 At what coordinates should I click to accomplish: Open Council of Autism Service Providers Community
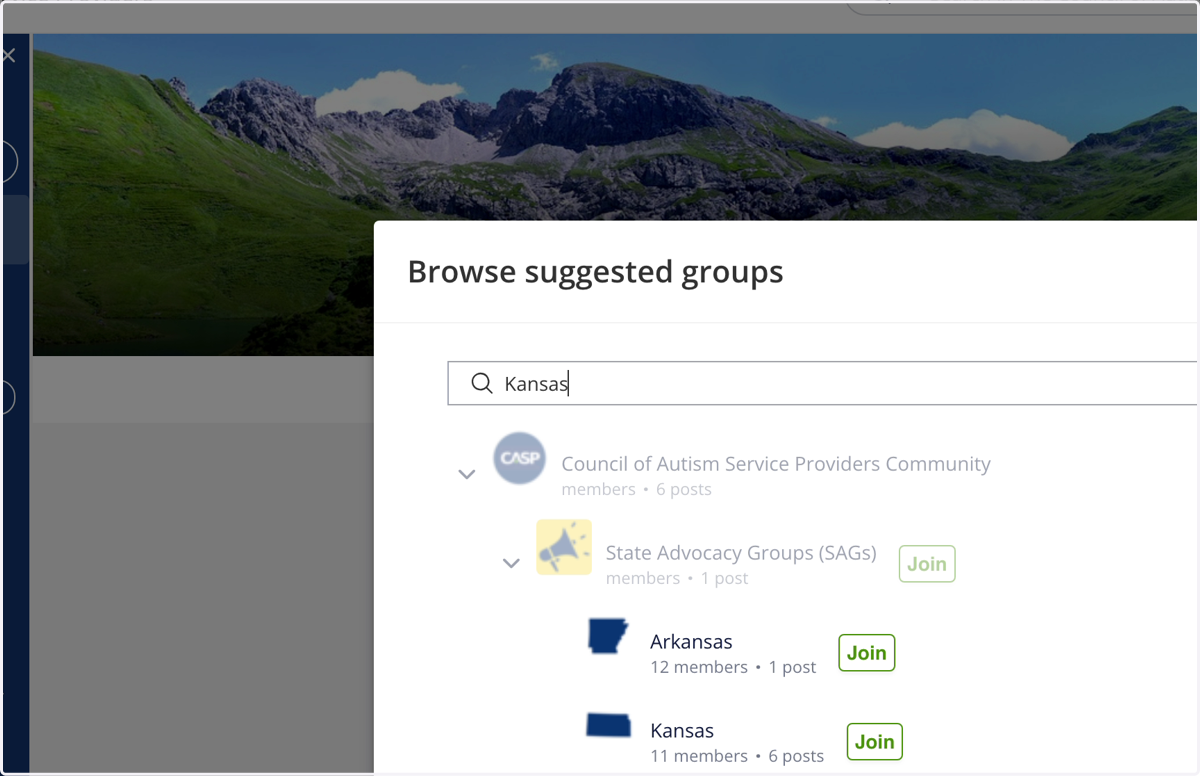click(x=776, y=464)
